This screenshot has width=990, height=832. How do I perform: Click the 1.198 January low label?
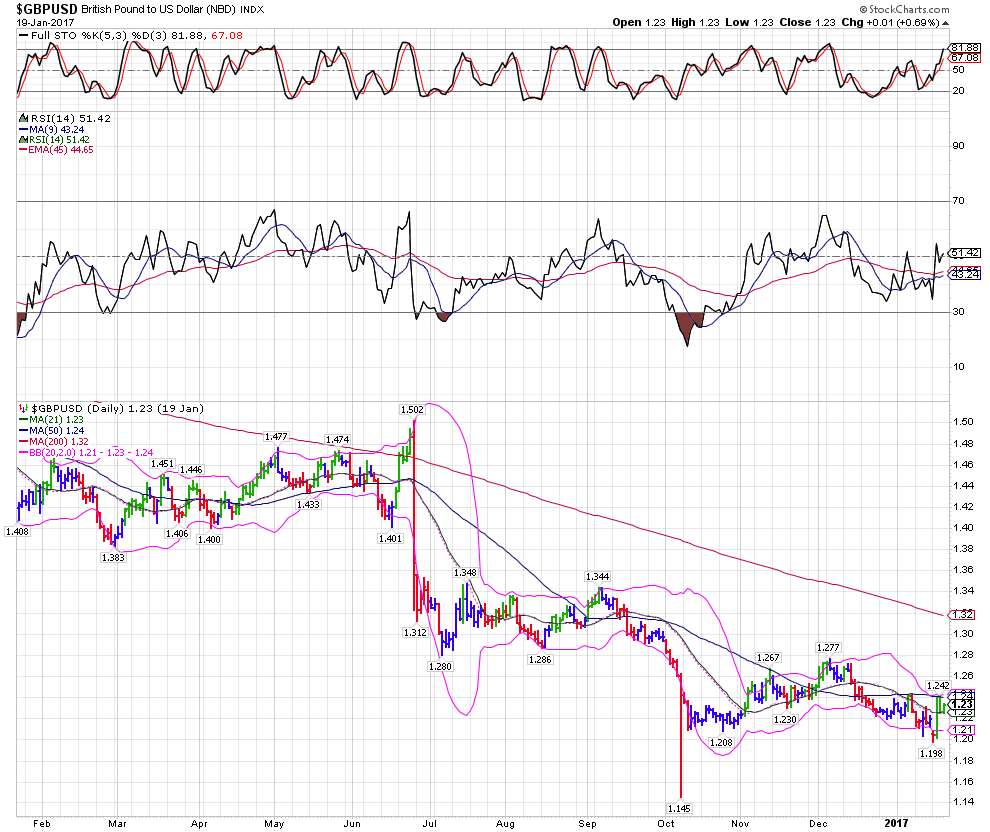(x=930, y=753)
